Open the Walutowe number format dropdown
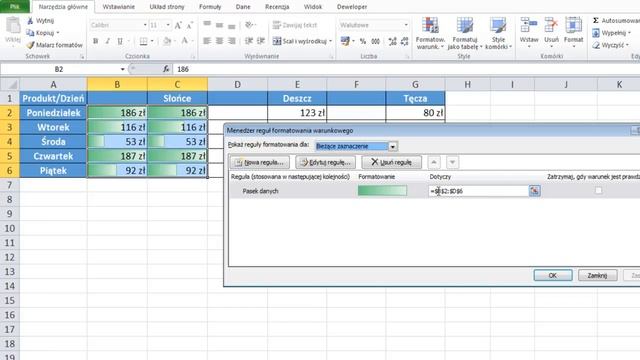The width and height of the screenshot is (640, 360). (x=406, y=25)
